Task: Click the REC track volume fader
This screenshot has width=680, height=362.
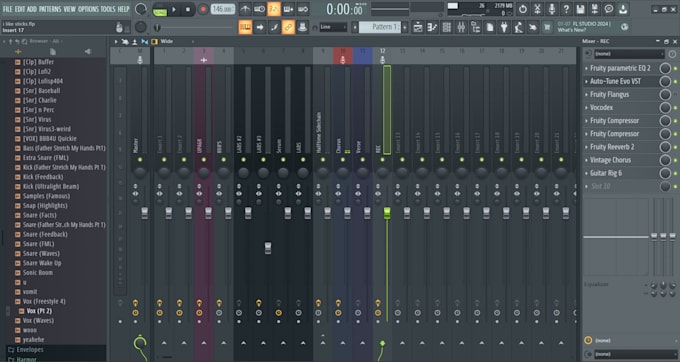Action: coord(387,212)
